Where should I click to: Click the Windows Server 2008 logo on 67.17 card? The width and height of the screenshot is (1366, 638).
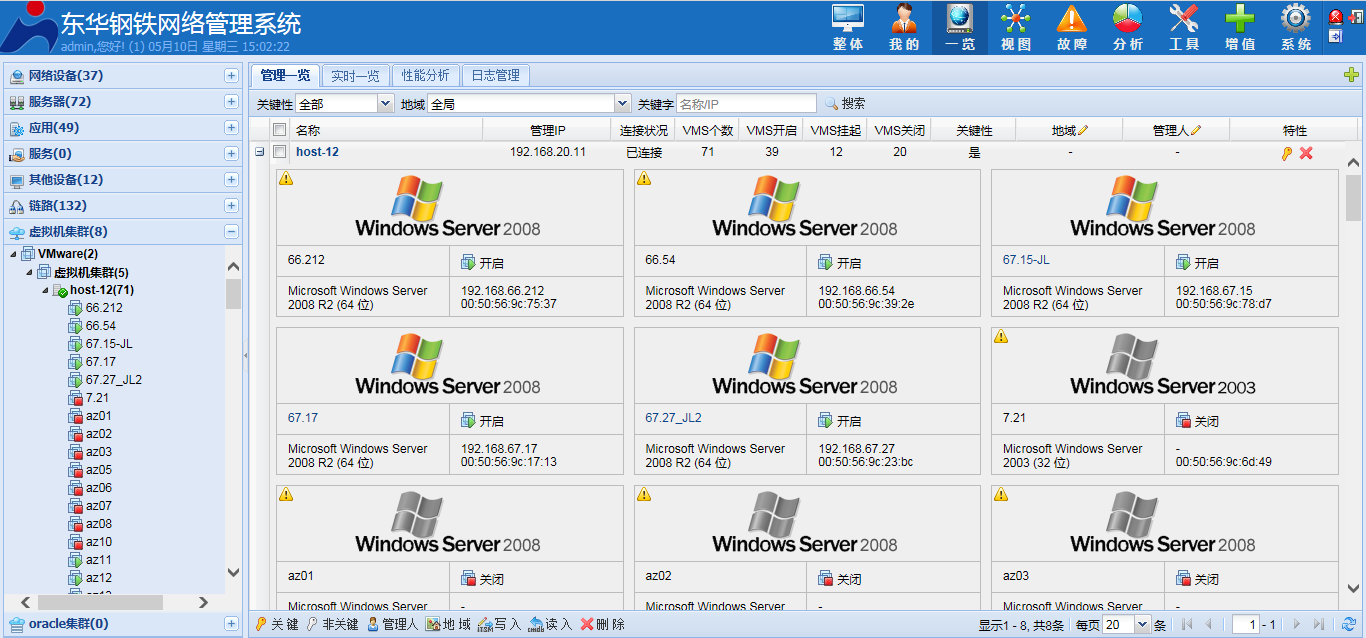click(448, 365)
